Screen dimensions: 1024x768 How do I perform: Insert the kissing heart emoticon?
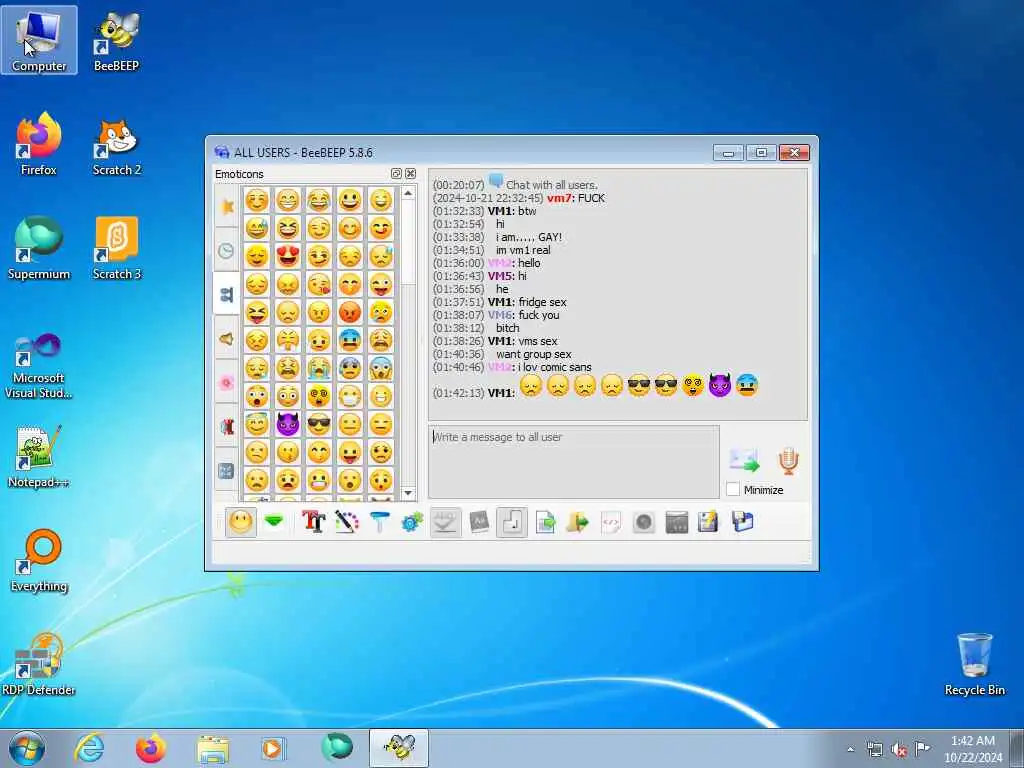pos(319,284)
